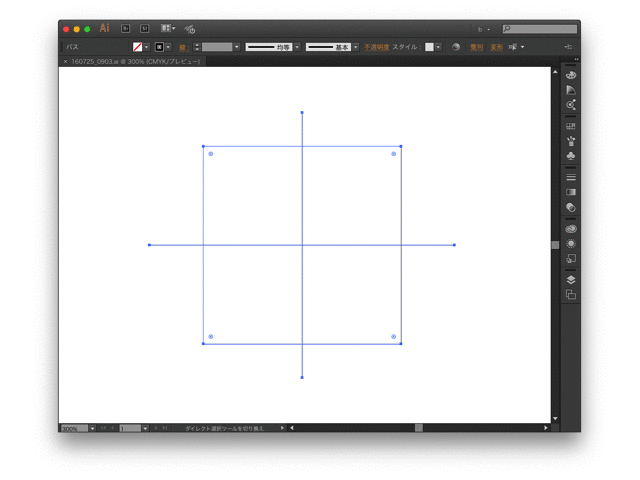The width and height of the screenshot is (640, 480).
Task: Expand the artboard navigation dropdown
Action: 145,428
